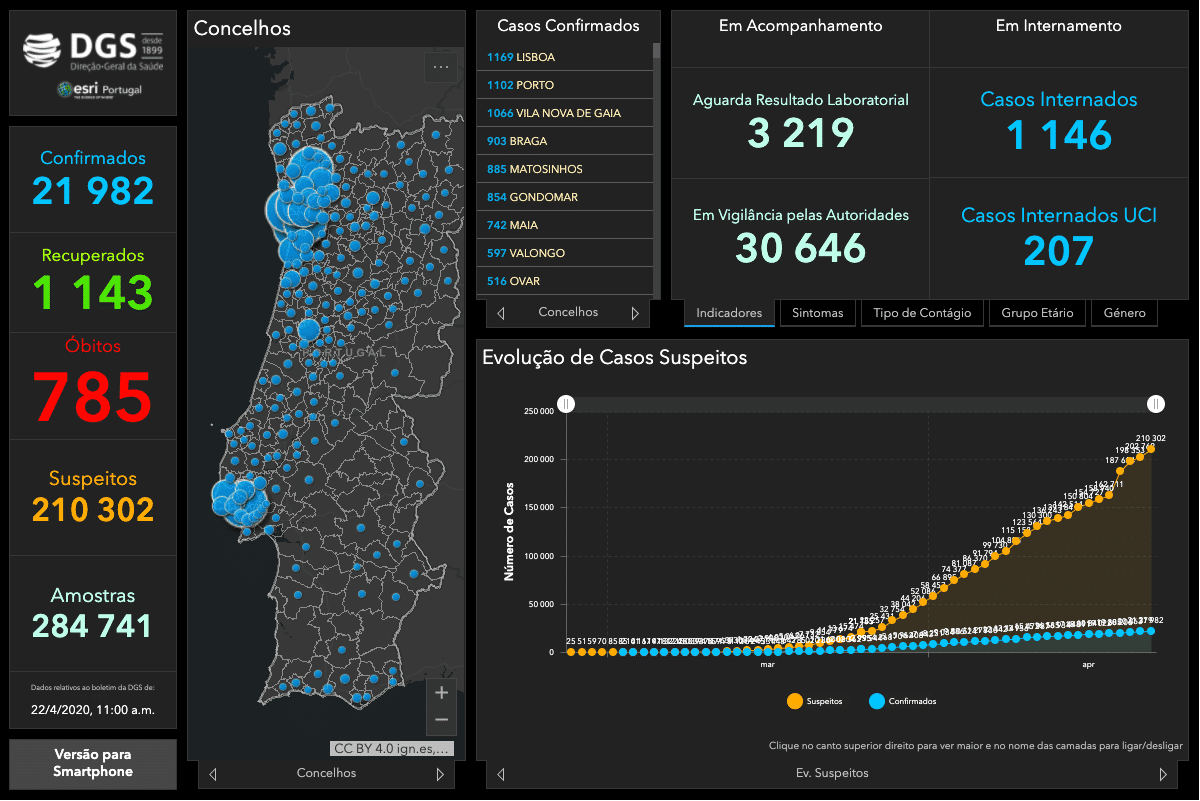Zoom in on the map
The image size is (1200, 801).
[x=441, y=692]
